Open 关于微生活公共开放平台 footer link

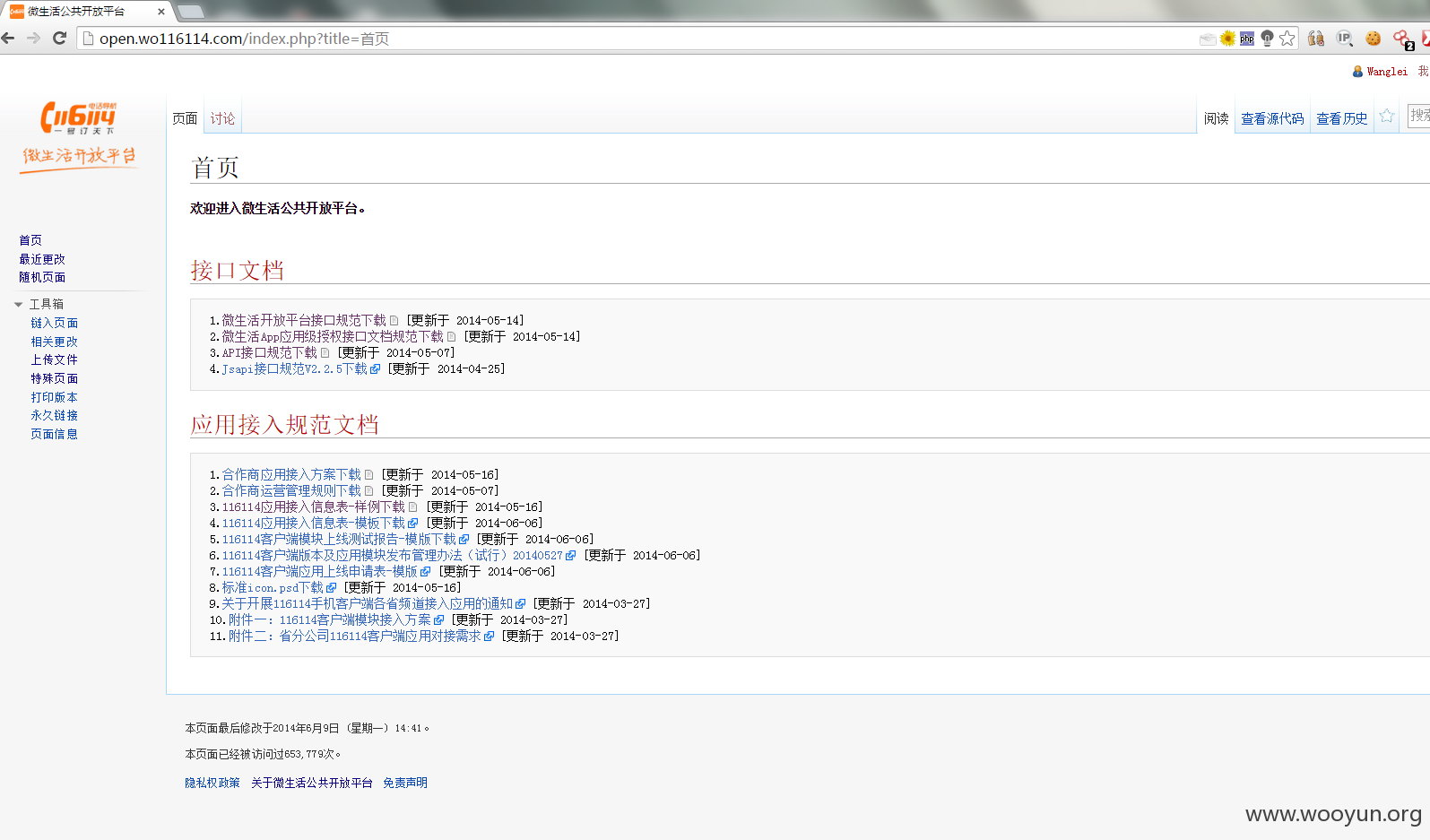[311, 783]
